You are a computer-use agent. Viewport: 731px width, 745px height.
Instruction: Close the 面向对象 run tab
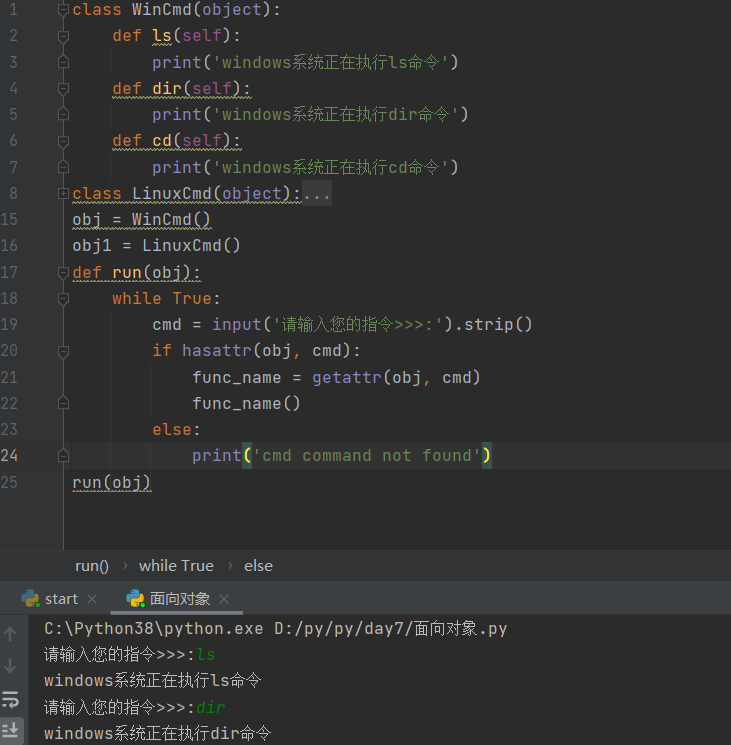coord(224,599)
